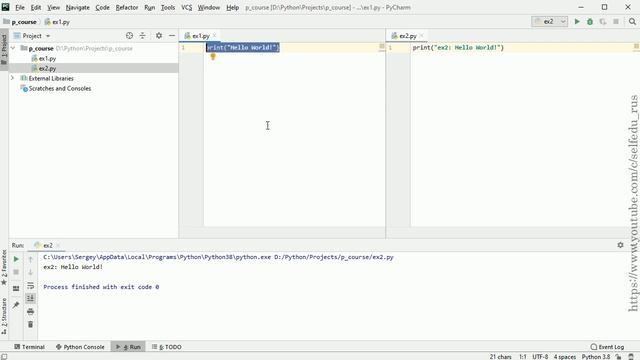Open the Help menu
Image resolution: width=640 pixels, height=360 pixels.
pos(232,7)
